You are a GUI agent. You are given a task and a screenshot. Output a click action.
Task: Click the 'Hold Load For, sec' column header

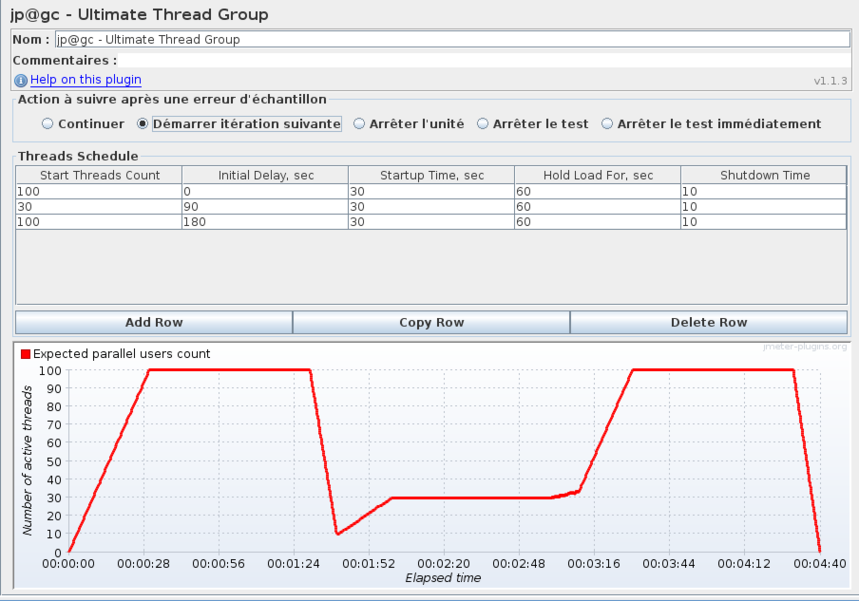click(597, 175)
